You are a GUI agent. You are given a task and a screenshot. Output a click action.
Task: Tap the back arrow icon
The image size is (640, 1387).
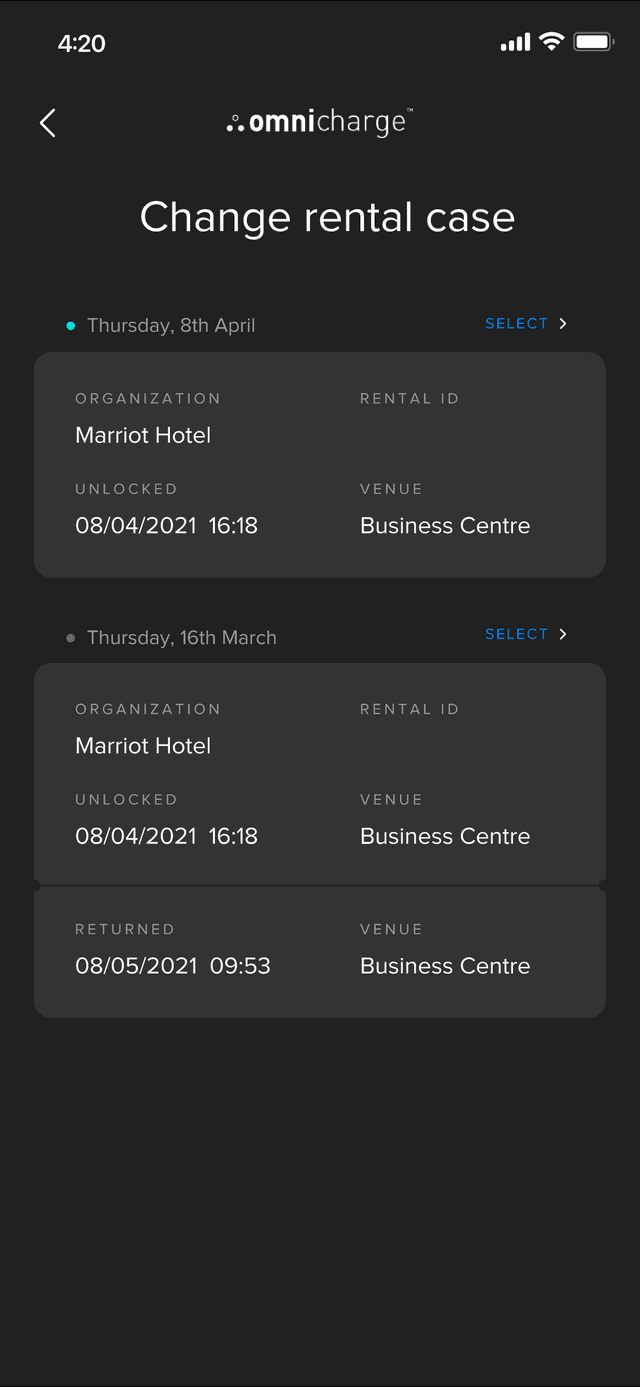tap(47, 123)
